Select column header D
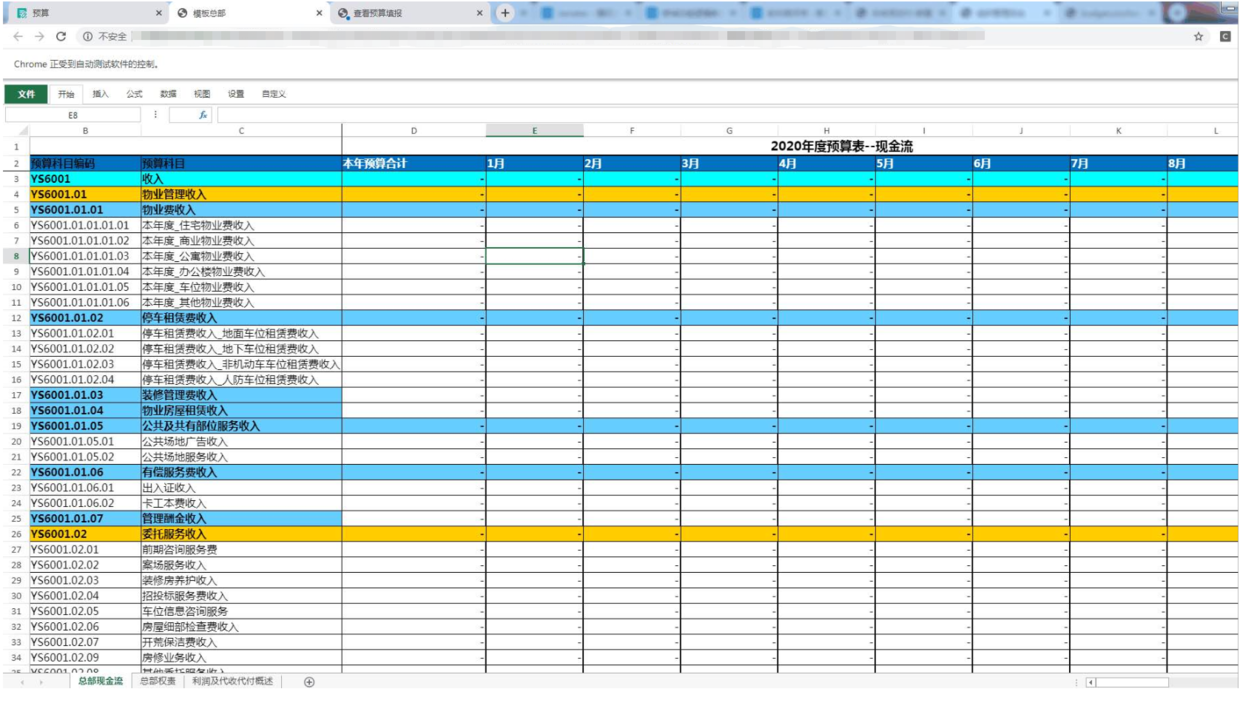 point(414,131)
